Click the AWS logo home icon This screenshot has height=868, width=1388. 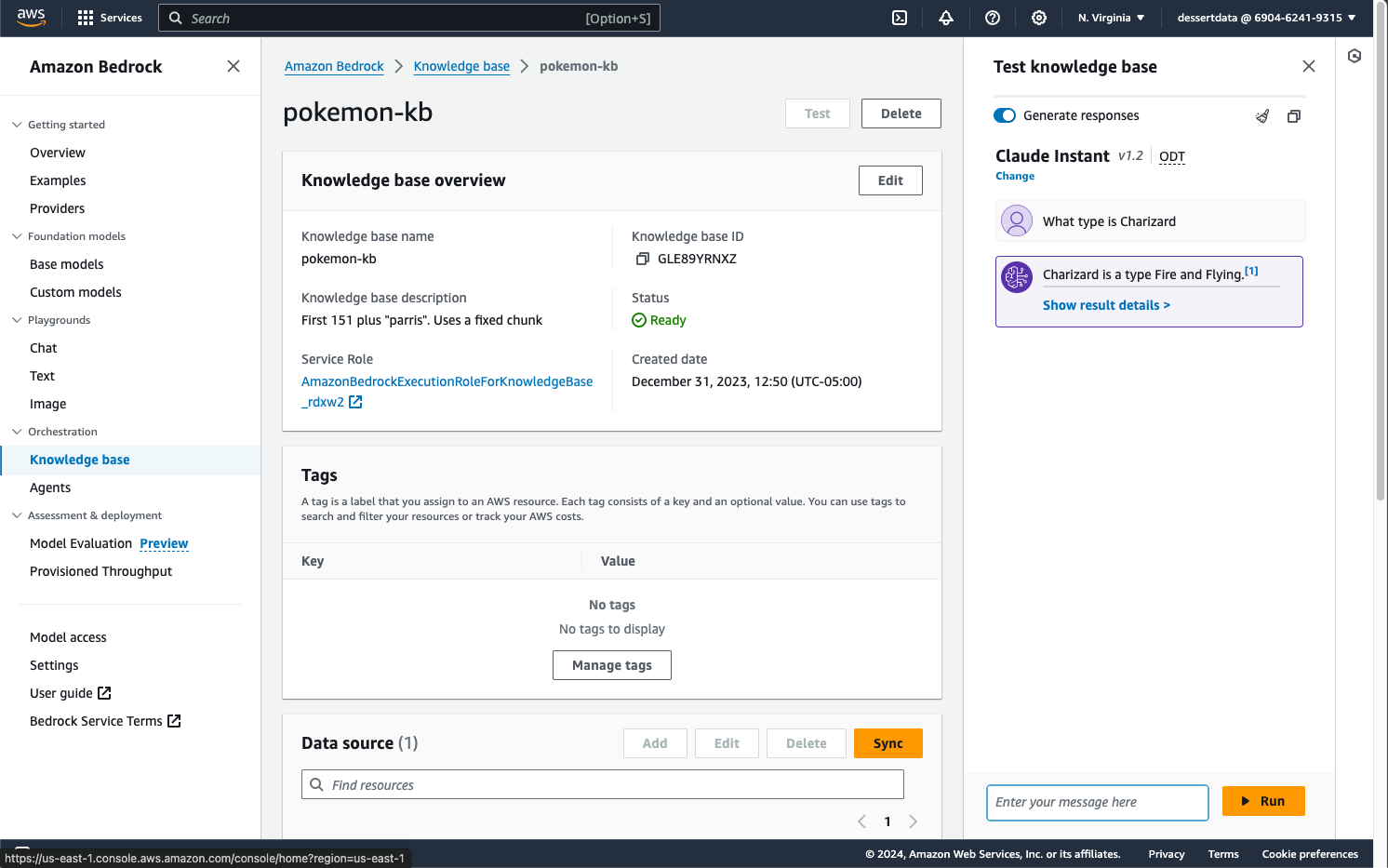[x=31, y=18]
